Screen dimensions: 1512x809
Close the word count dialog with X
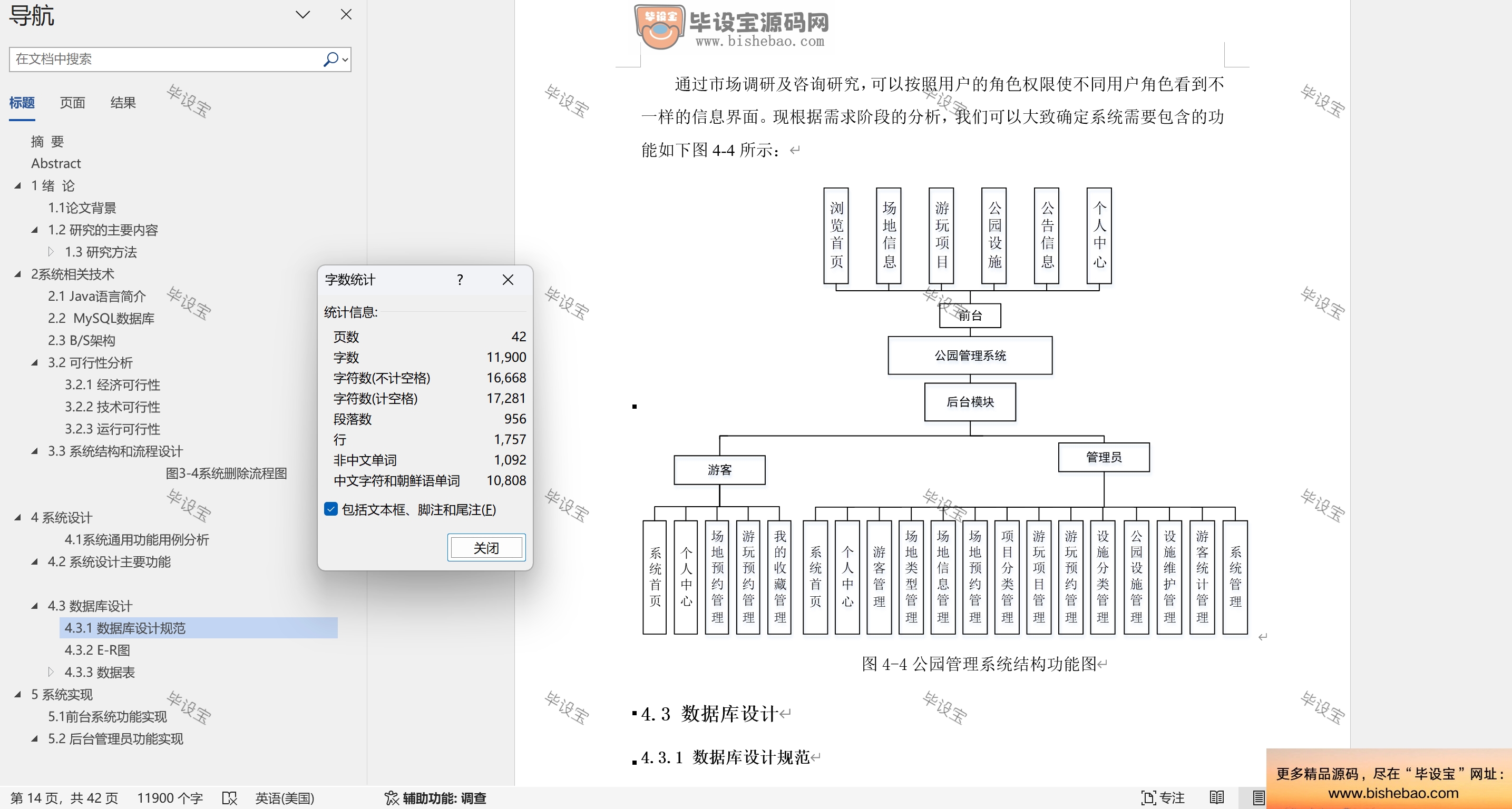pos(508,280)
